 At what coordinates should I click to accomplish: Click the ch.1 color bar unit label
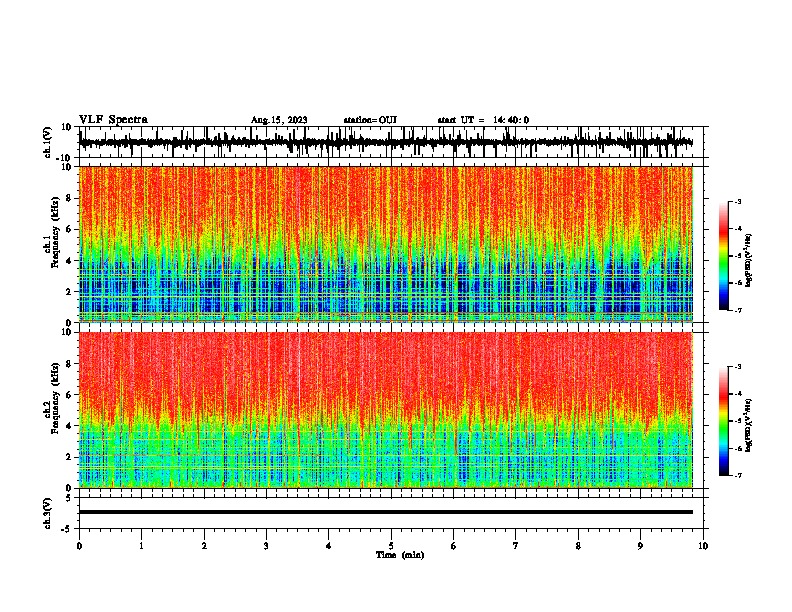(749, 260)
